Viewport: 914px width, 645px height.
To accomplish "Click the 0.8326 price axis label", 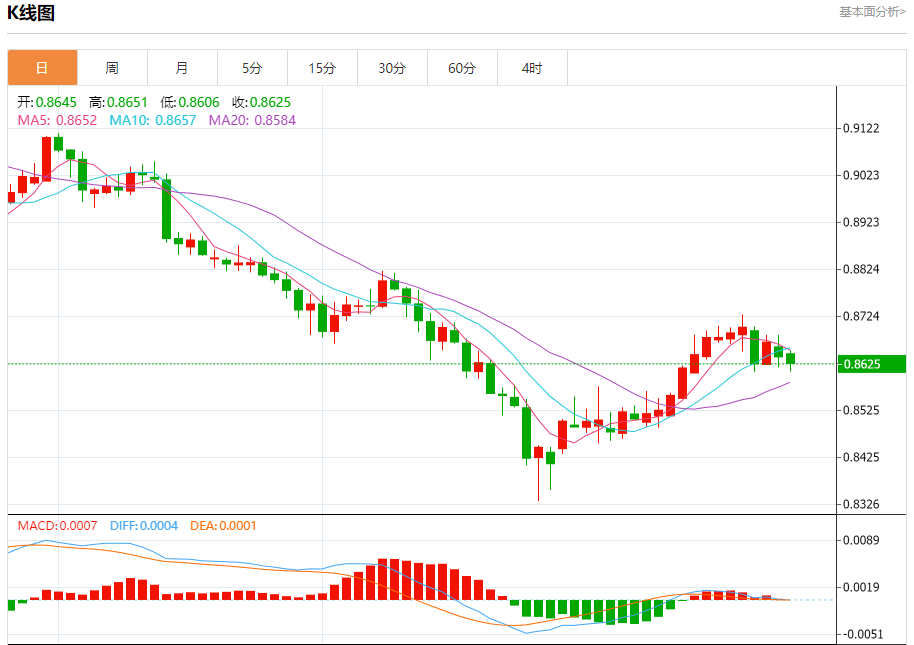I will coord(861,504).
